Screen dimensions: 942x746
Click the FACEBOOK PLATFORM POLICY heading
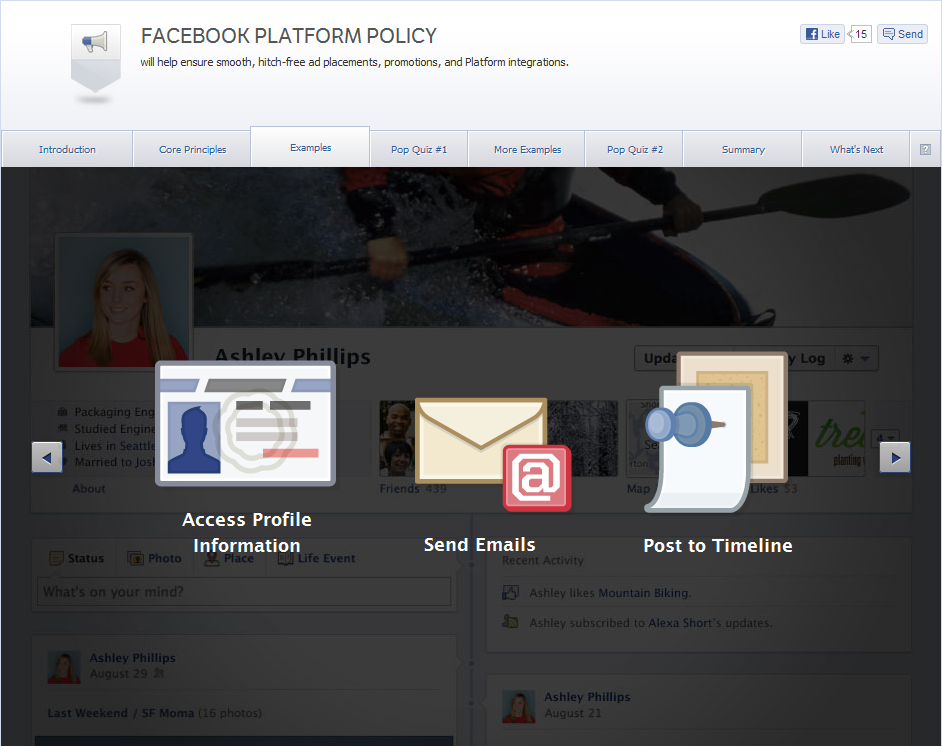pyautogui.click(x=289, y=36)
